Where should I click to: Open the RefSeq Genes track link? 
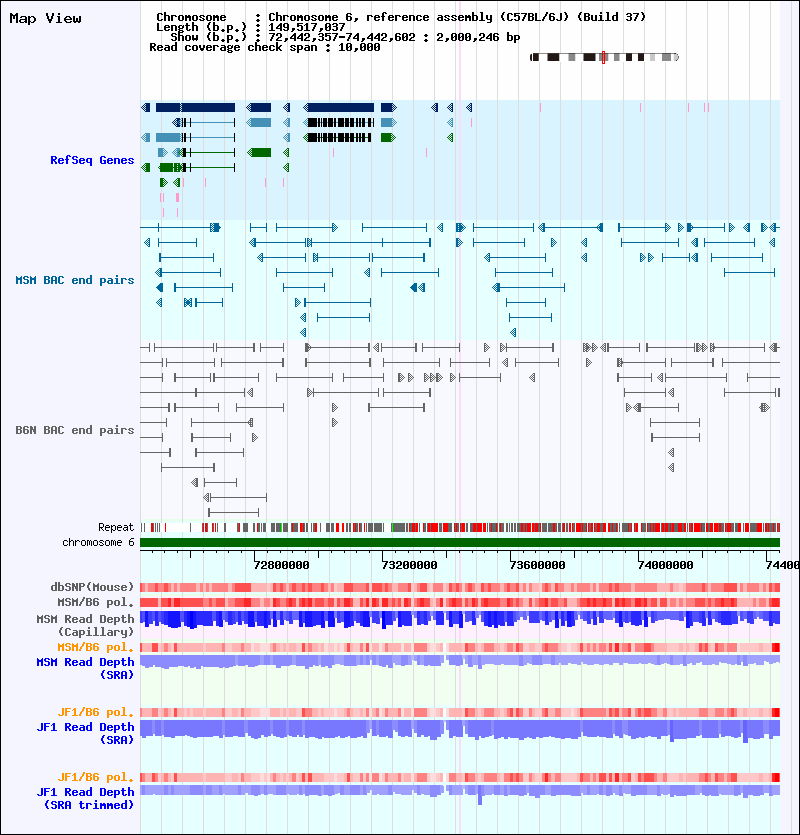coord(92,160)
